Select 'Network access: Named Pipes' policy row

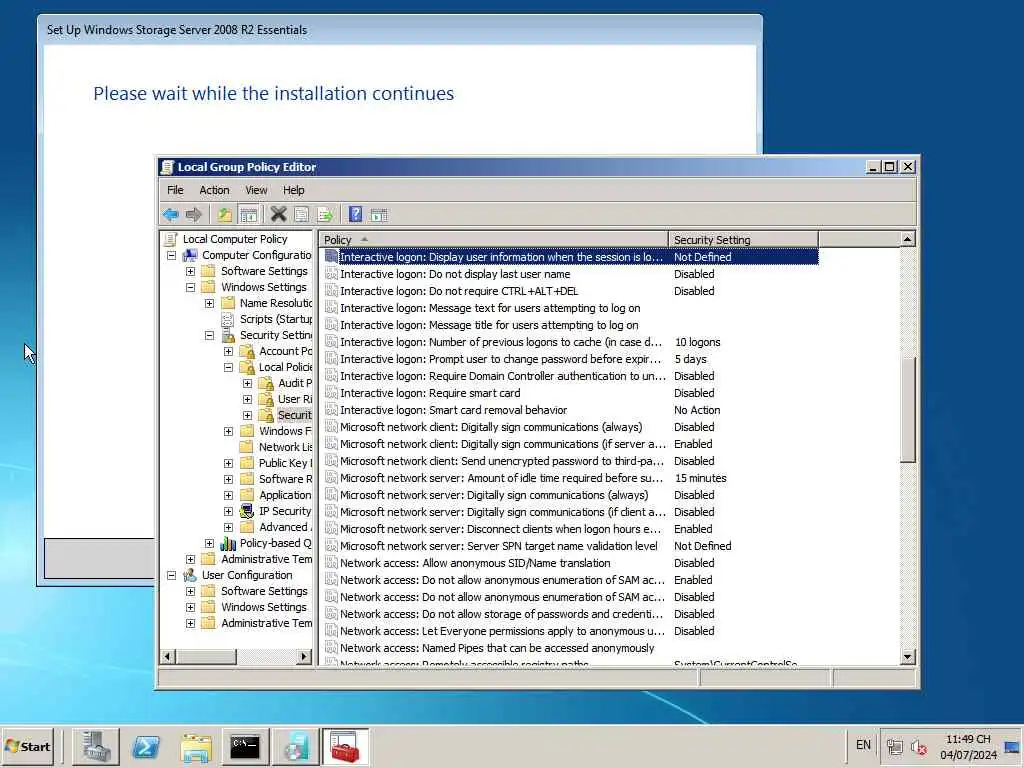pos(497,648)
